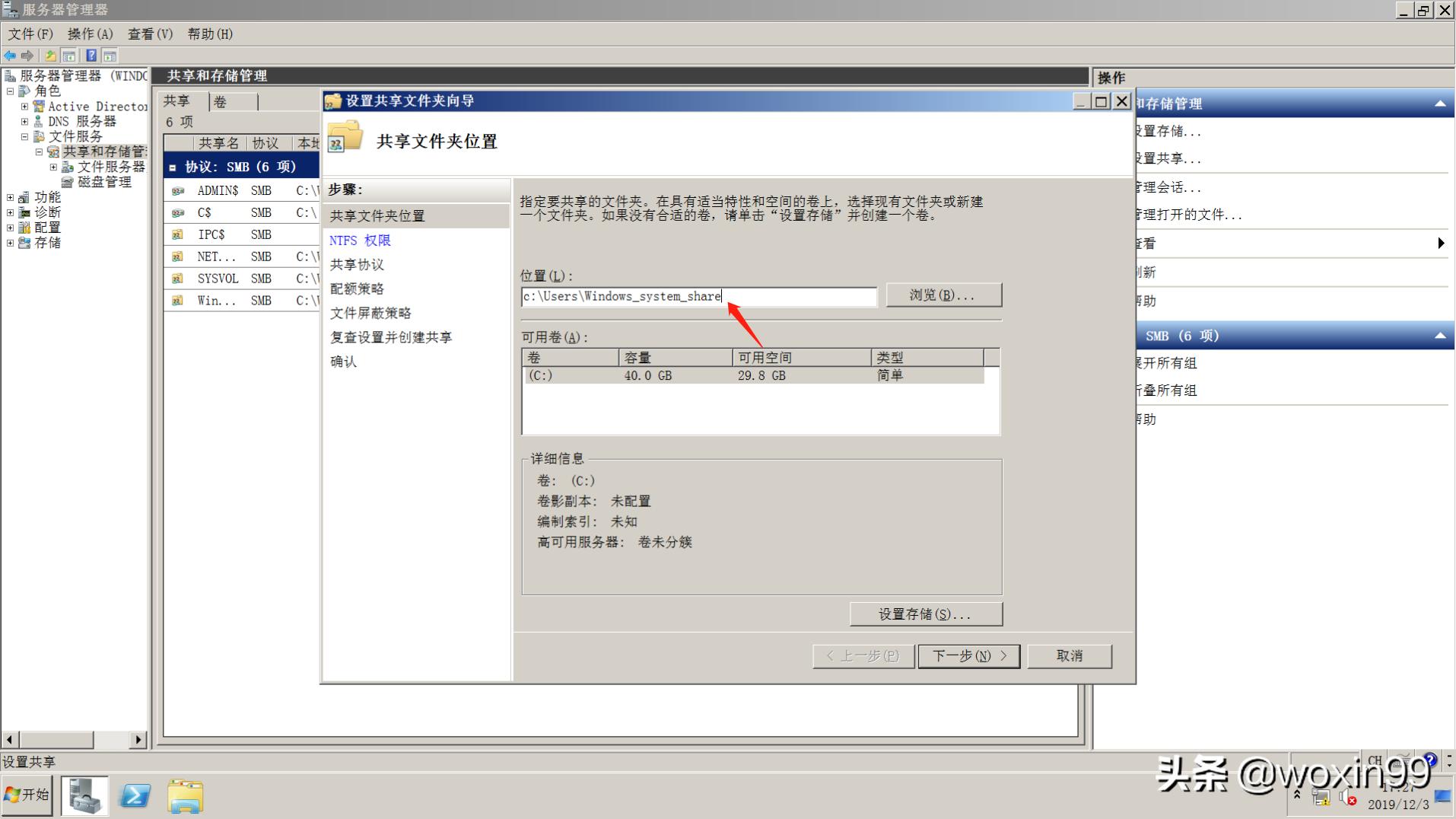This screenshot has height=819, width=1456.
Task: Collapse the 协议: SMB group in share list
Action: (x=173, y=167)
